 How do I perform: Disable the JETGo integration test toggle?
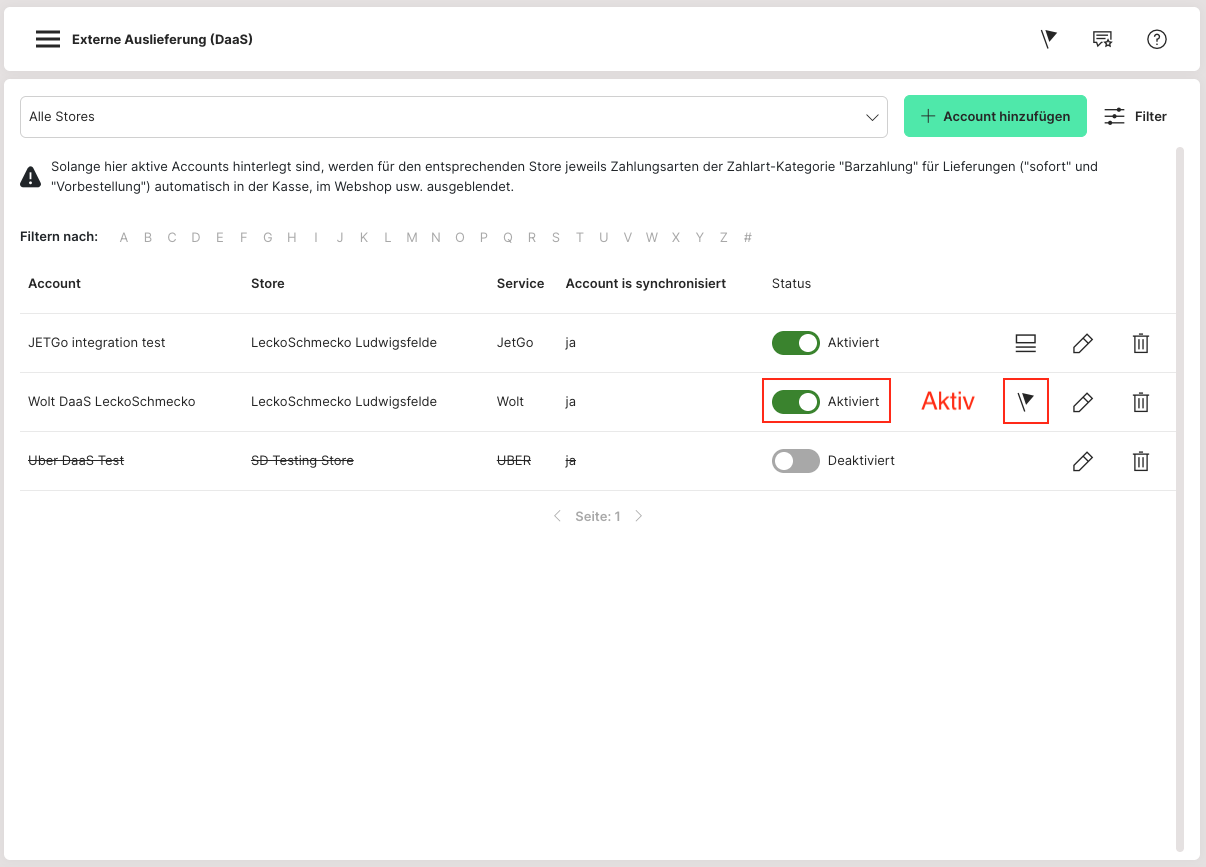click(795, 343)
